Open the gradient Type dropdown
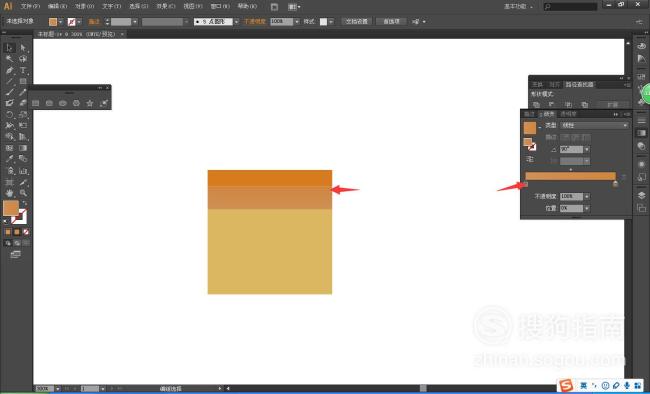Screen dimensions: 650x394 coord(594,125)
